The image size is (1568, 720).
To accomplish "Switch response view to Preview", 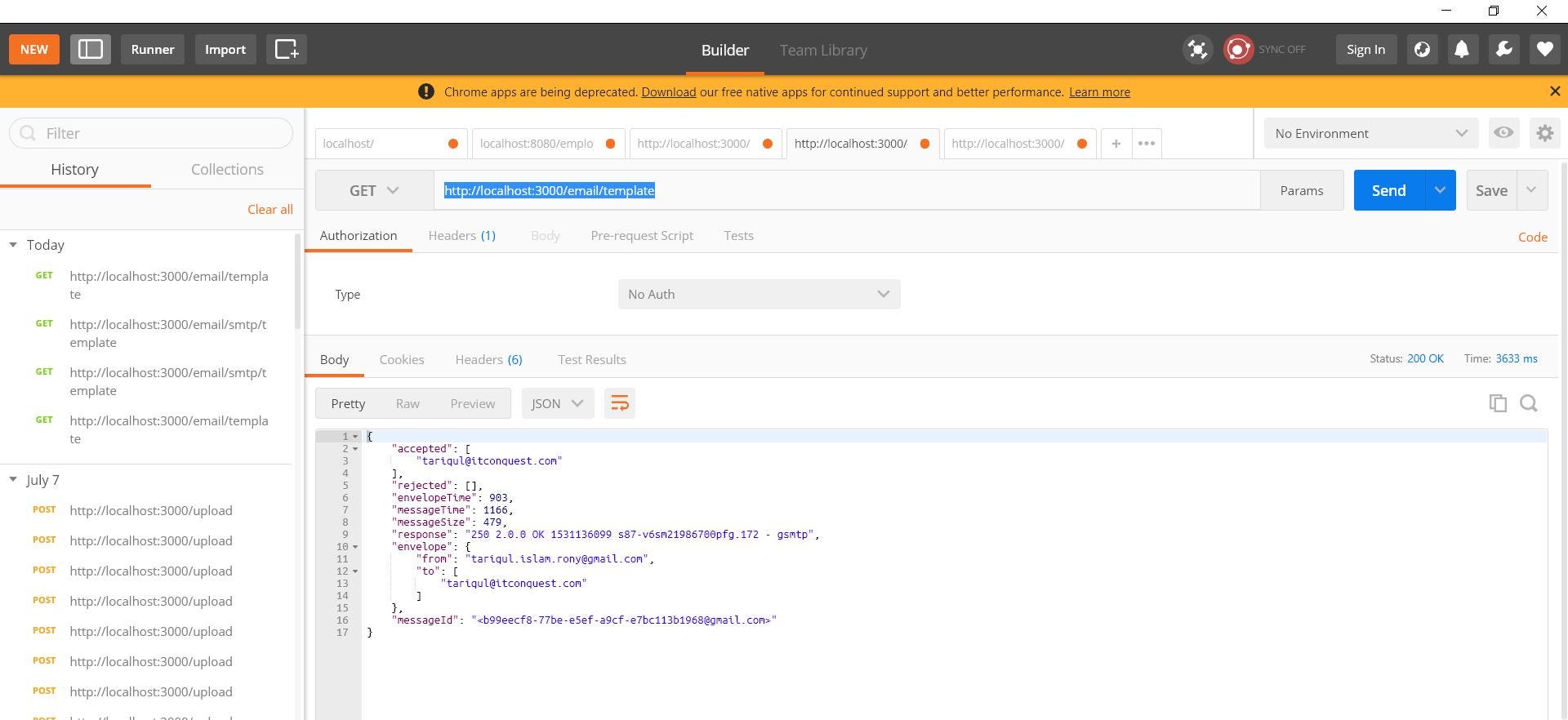I will [x=472, y=403].
